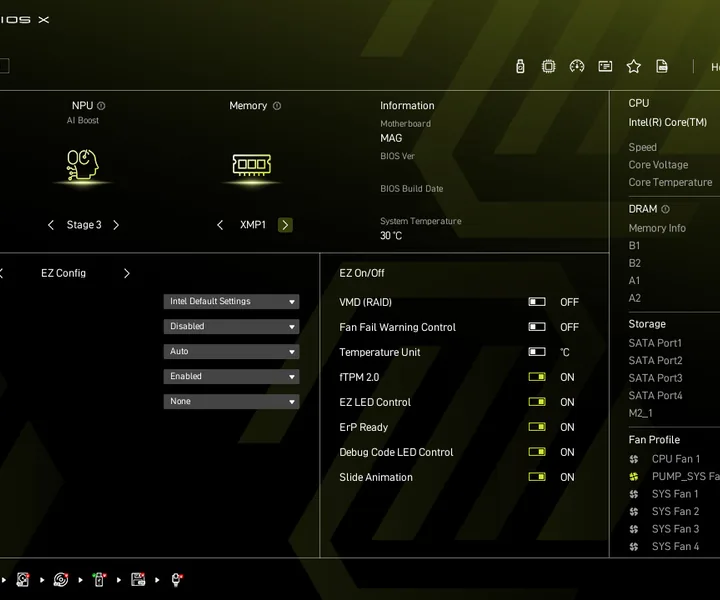Click the Core Voltage label
720x600 pixels.
[658, 165]
